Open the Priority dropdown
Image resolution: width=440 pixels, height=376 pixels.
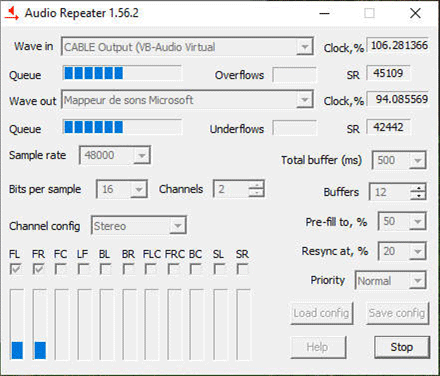click(x=417, y=281)
